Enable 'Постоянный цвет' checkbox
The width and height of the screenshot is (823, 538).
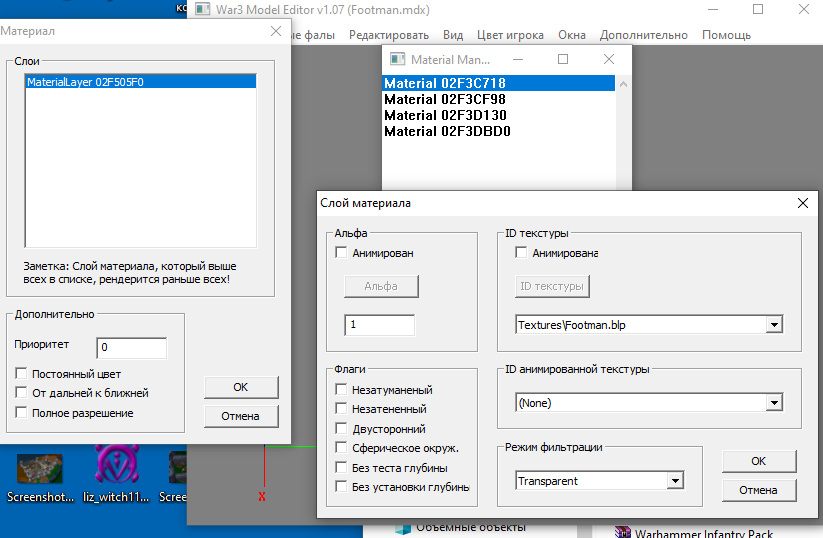click(21, 374)
